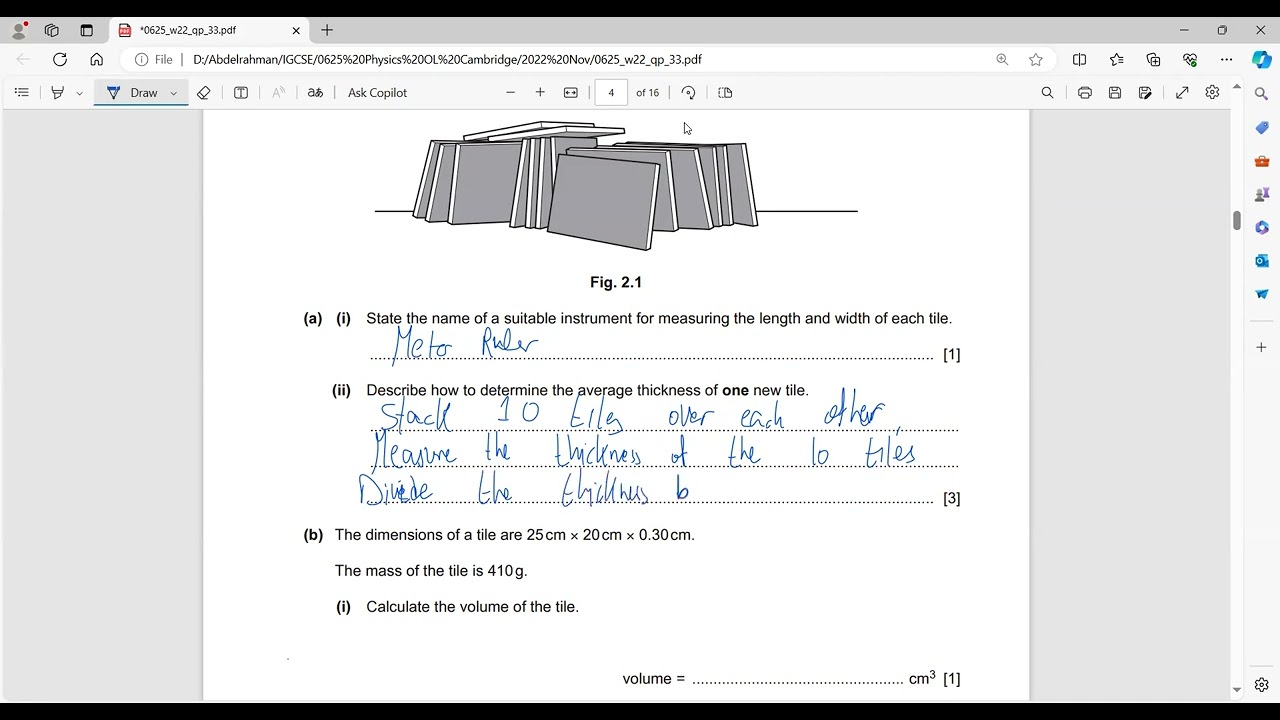Click text 'The mass of the tile is 410g.'
1280x720 pixels.
coord(431,571)
